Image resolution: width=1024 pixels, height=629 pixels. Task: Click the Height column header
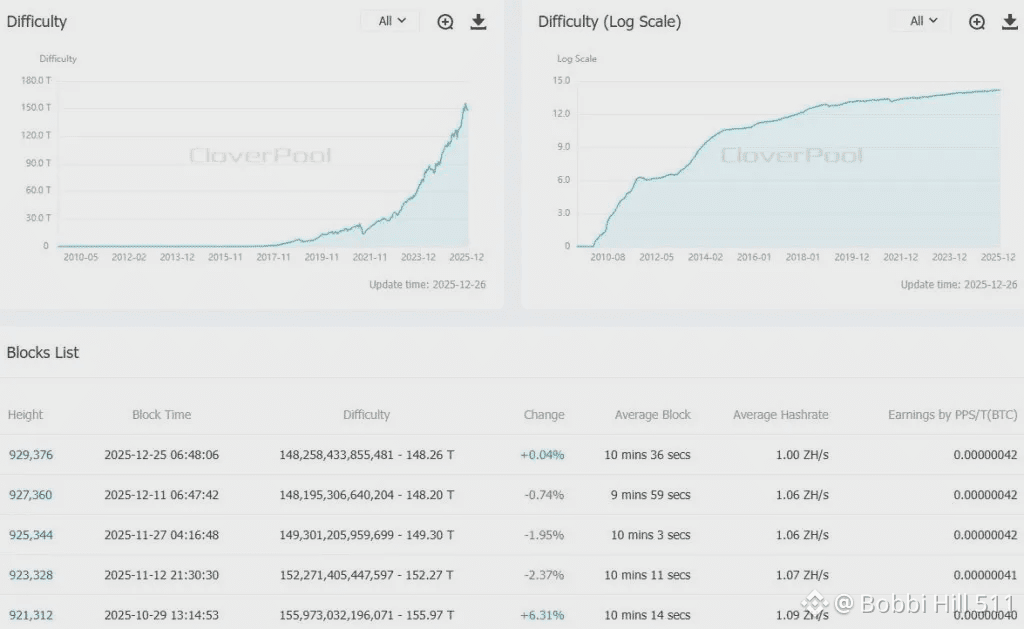coord(25,415)
